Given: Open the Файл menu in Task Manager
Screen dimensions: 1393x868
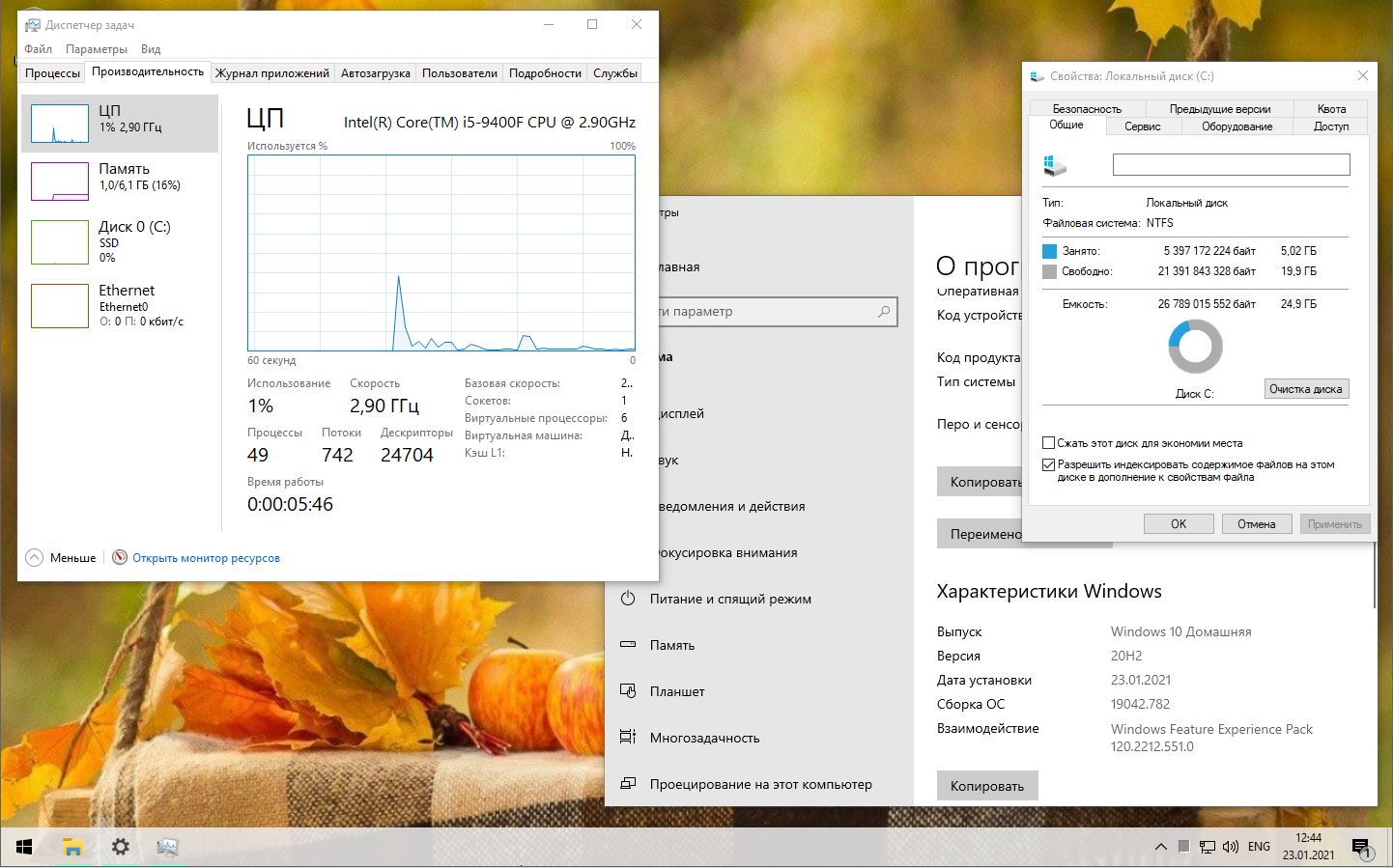Looking at the screenshot, I should (x=39, y=49).
